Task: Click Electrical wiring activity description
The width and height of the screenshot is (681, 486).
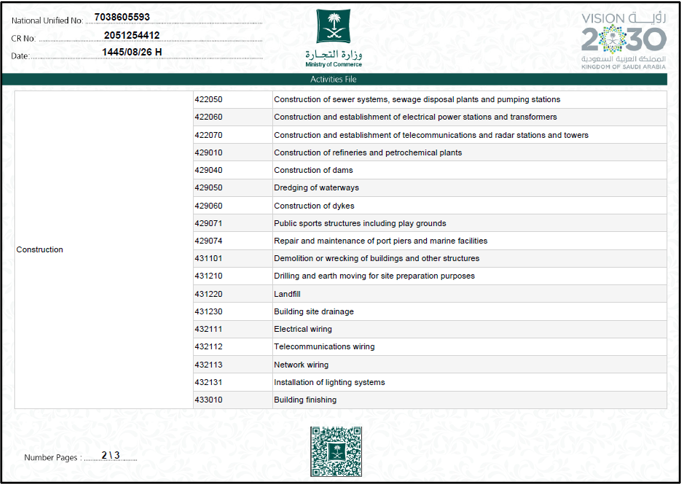Action: (x=303, y=329)
